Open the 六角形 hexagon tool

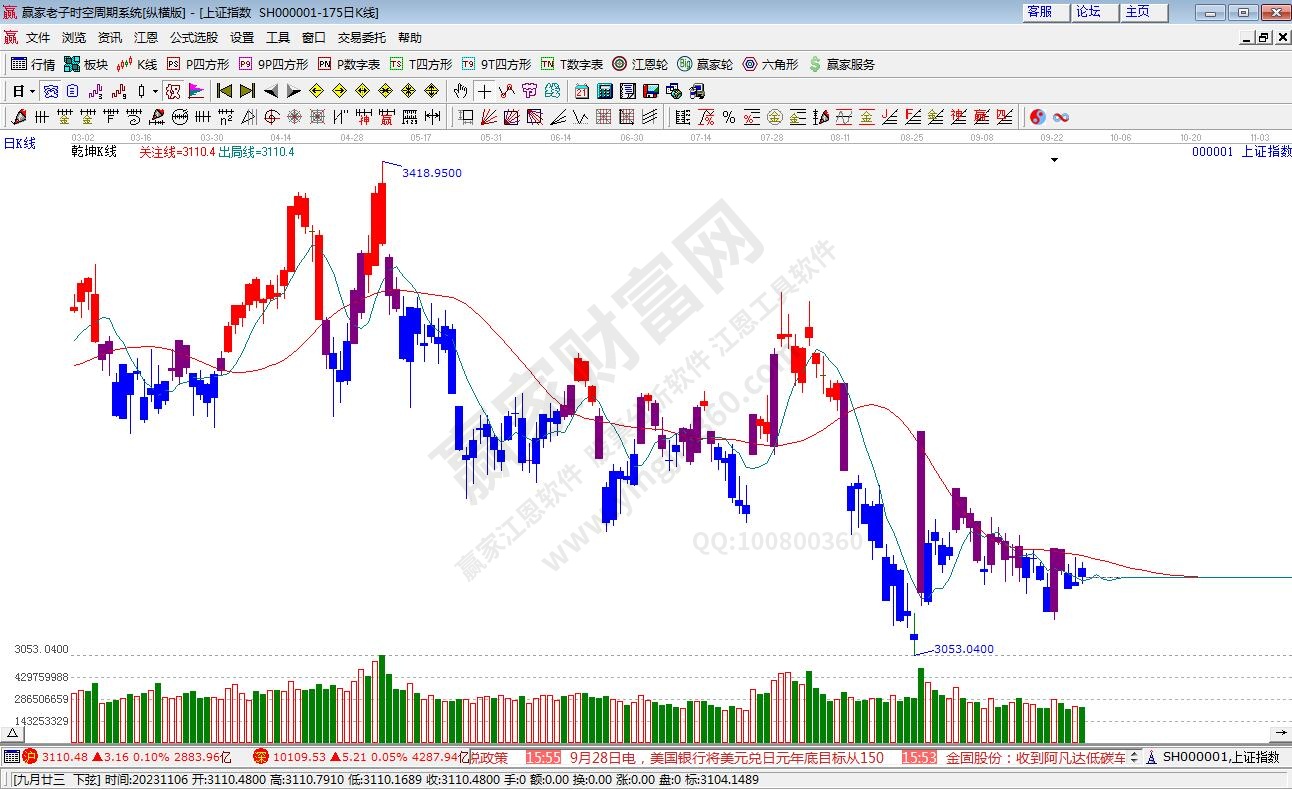(x=770, y=64)
